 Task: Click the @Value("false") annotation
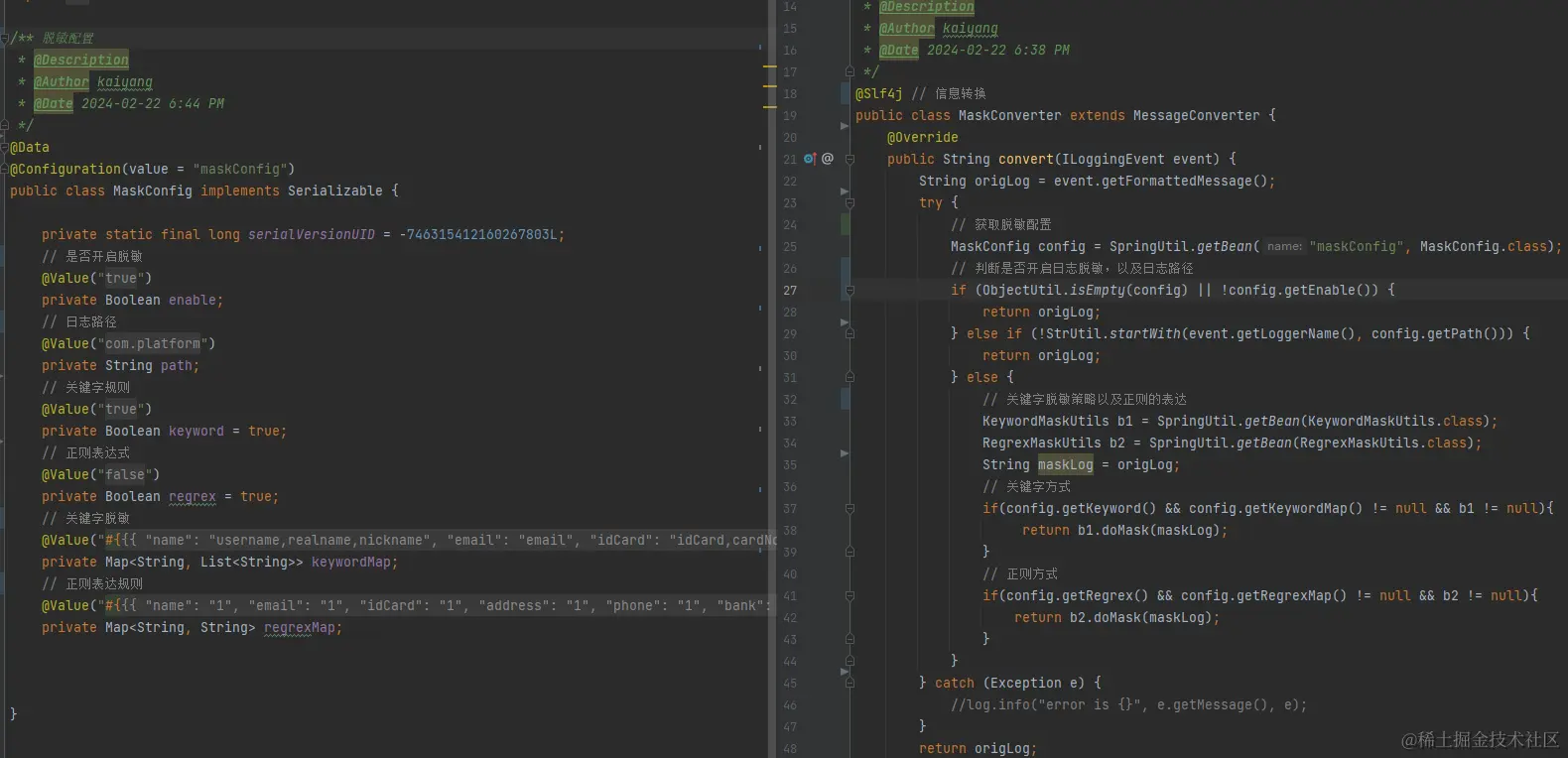click(x=101, y=474)
